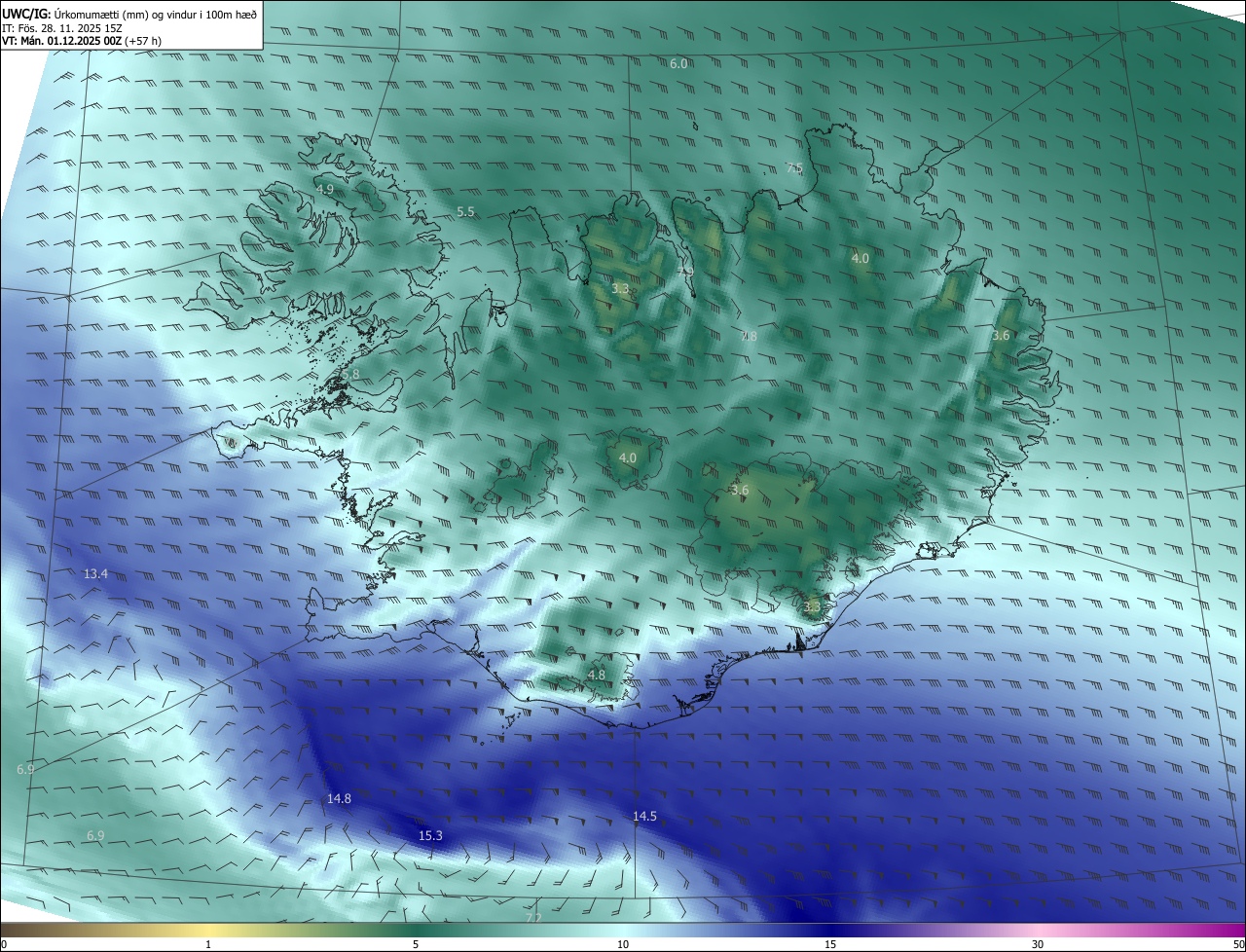Viewport: 1246px width, 952px height.
Task: Click the 15.3 value label on the map
Action: pos(430,835)
